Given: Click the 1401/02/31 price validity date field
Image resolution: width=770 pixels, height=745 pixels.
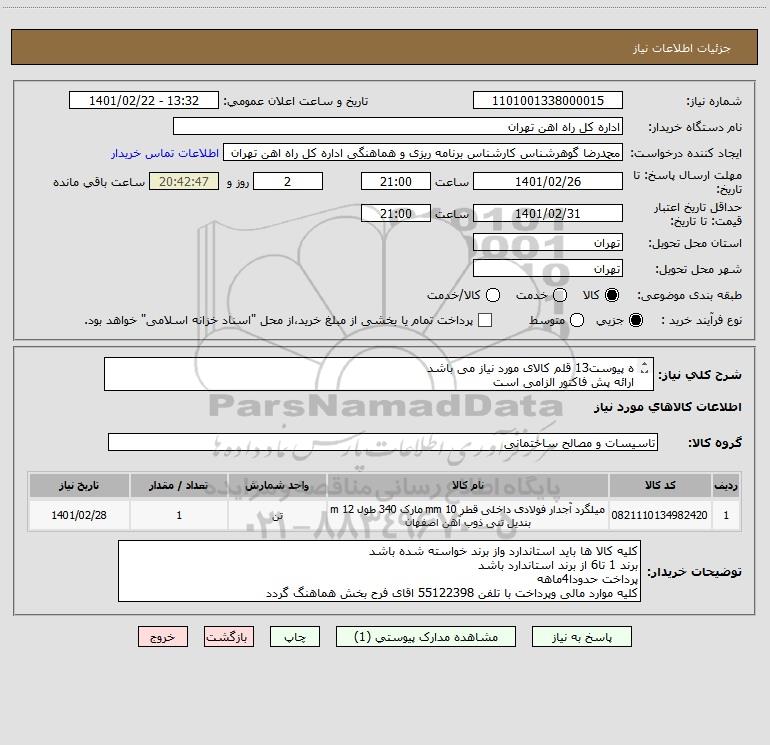Looking at the screenshot, I should 548,213.
